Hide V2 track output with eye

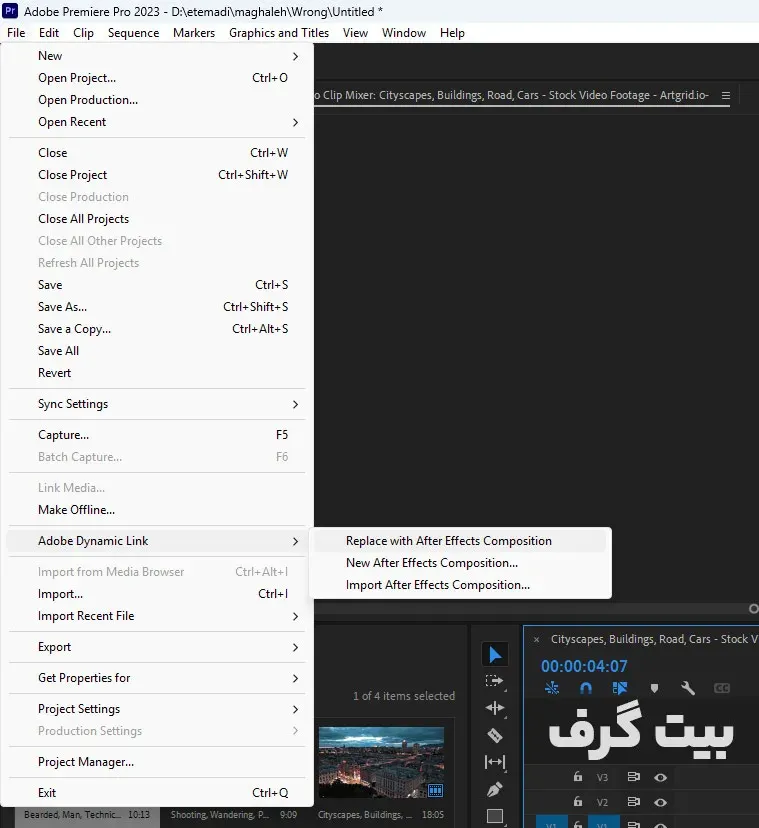[660, 802]
